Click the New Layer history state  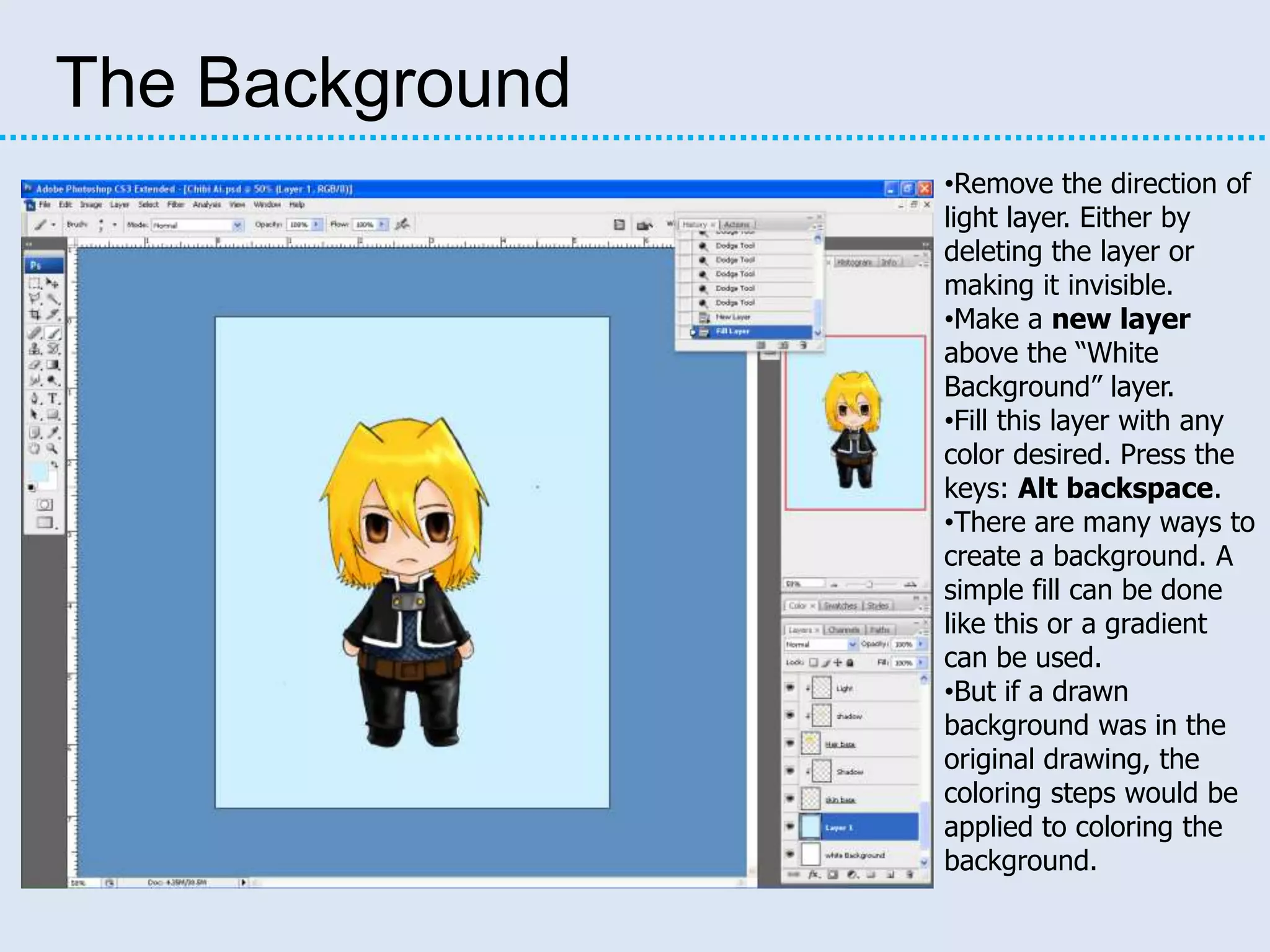pyautogui.click(x=733, y=317)
